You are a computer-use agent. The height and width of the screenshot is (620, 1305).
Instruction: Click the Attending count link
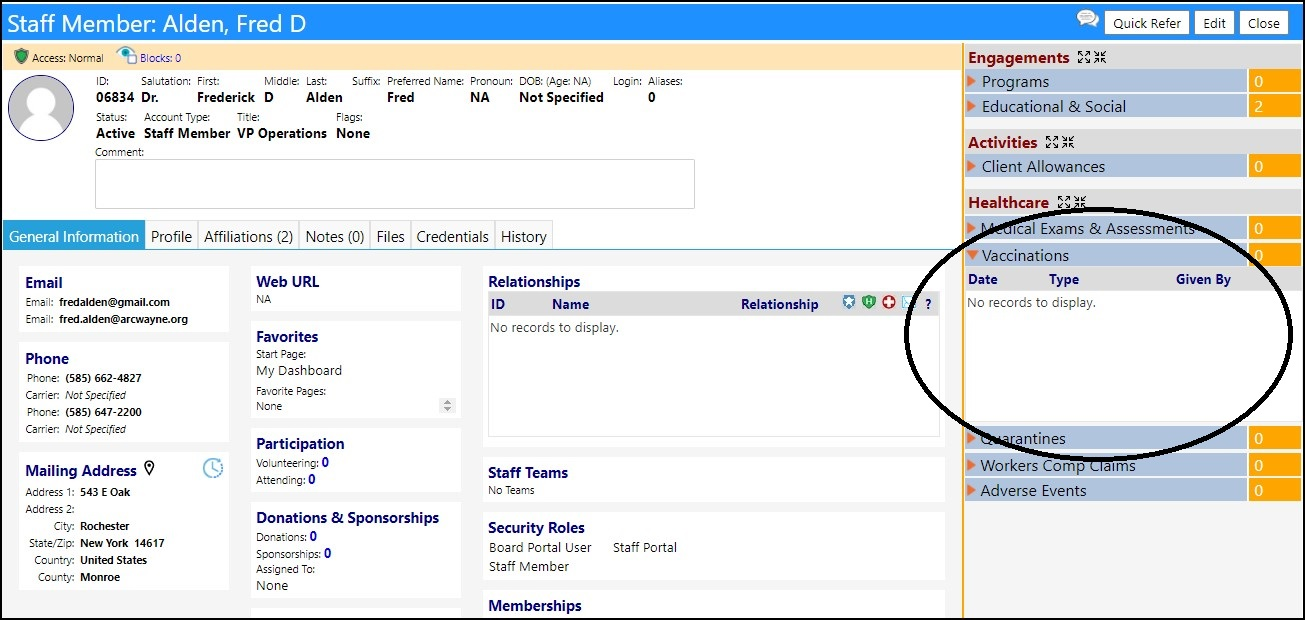pyautogui.click(x=312, y=480)
